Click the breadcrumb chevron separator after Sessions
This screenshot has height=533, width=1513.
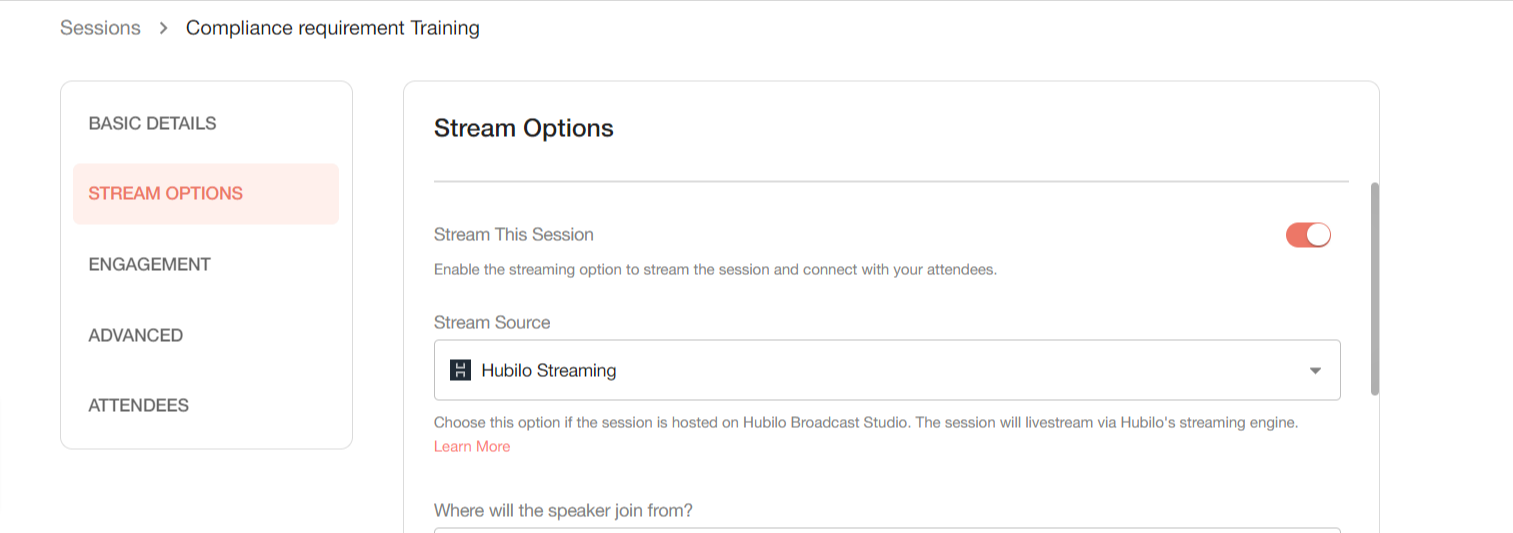pos(164,28)
